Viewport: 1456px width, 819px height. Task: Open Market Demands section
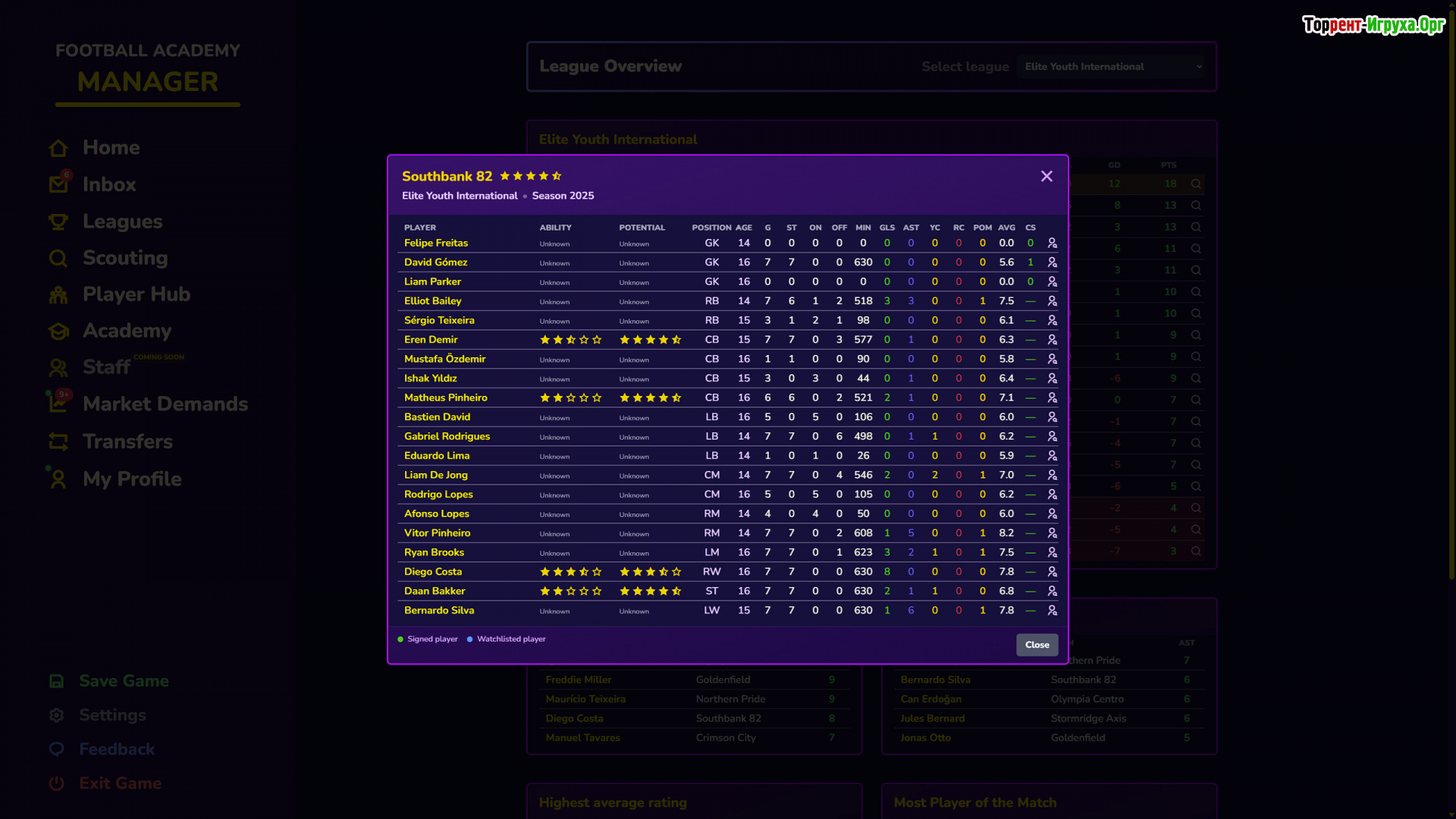165,404
